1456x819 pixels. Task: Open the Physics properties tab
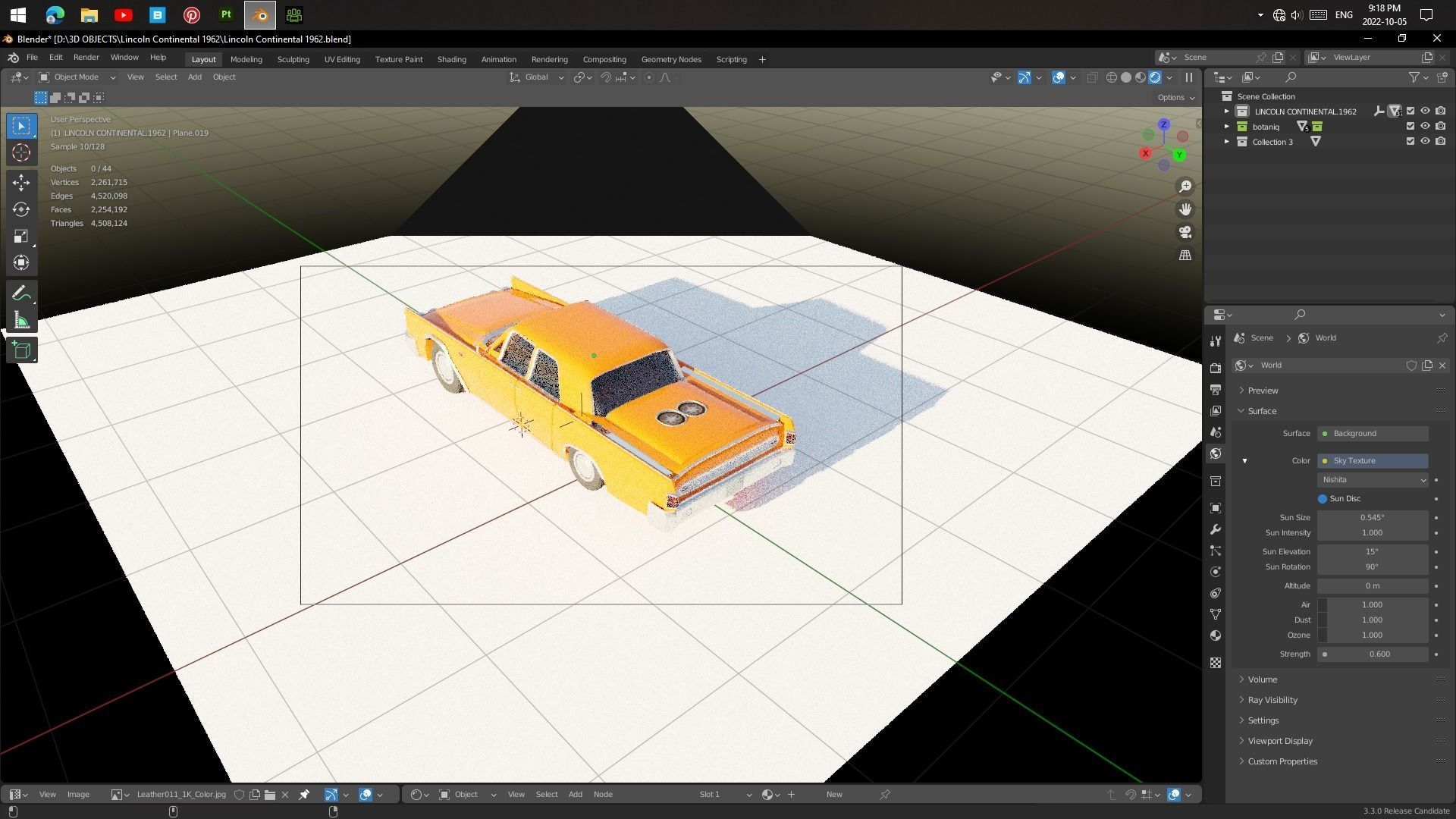[1216, 572]
